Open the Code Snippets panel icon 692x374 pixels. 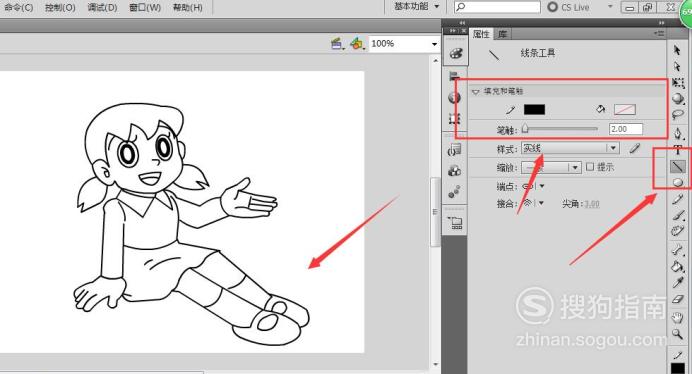455,150
